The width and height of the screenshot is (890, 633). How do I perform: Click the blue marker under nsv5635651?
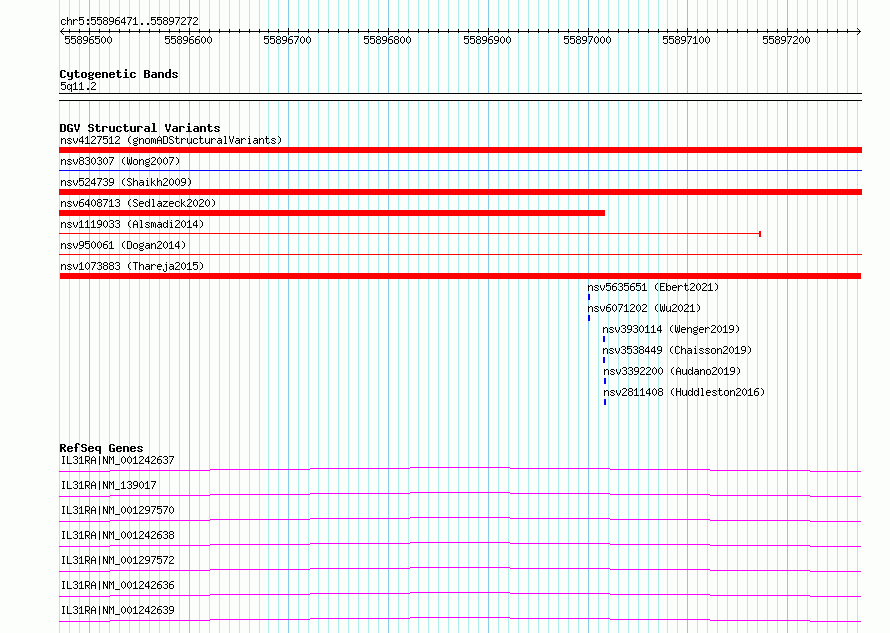point(589,297)
